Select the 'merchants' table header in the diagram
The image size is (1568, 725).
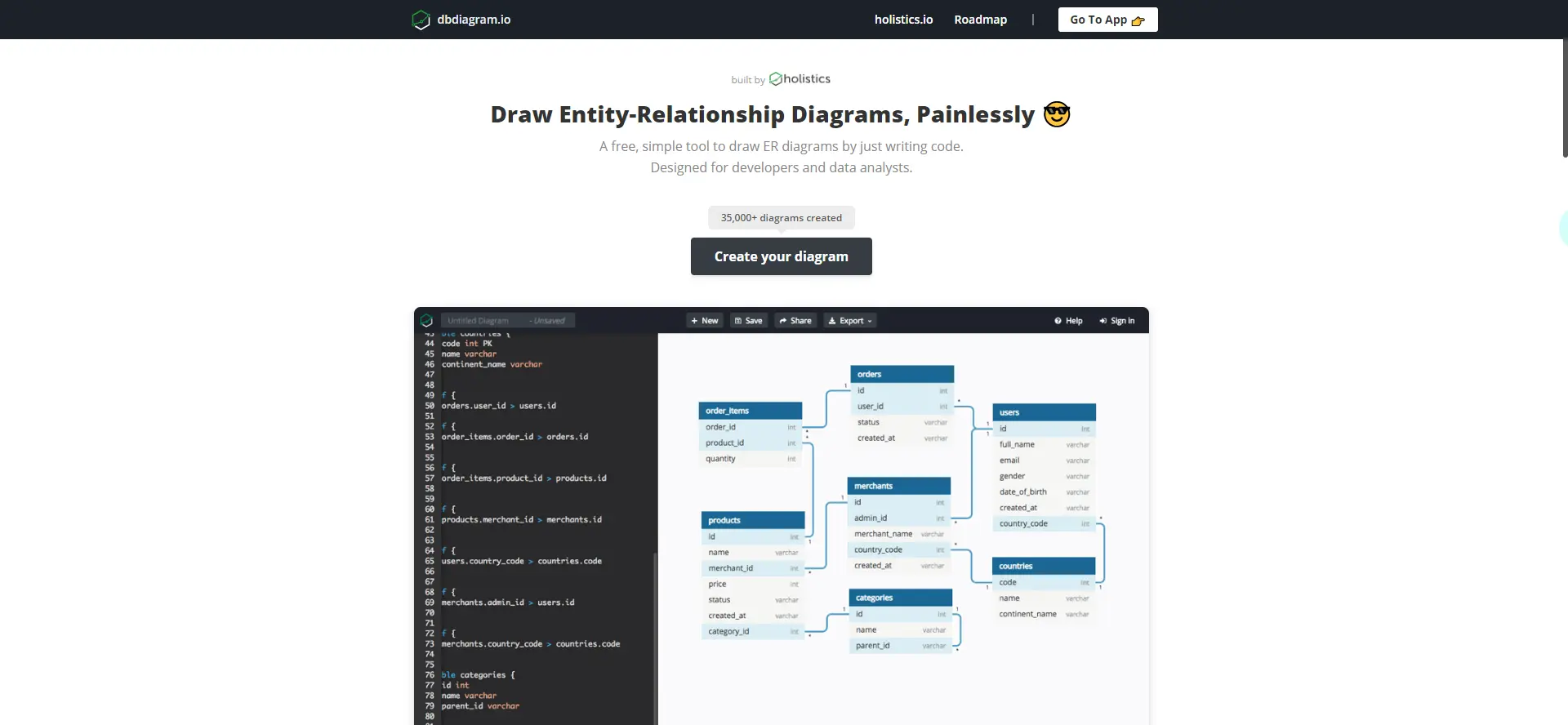click(x=899, y=486)
